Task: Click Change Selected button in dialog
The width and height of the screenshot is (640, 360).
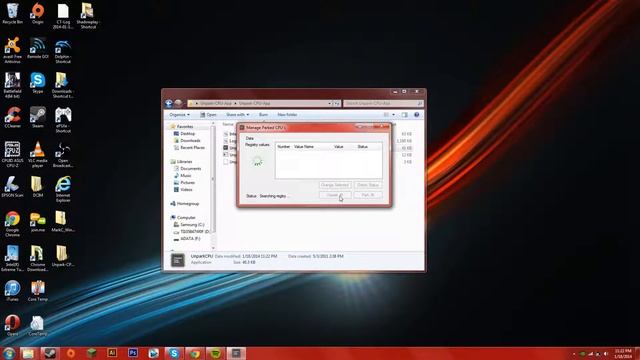Action: [335, 185]
